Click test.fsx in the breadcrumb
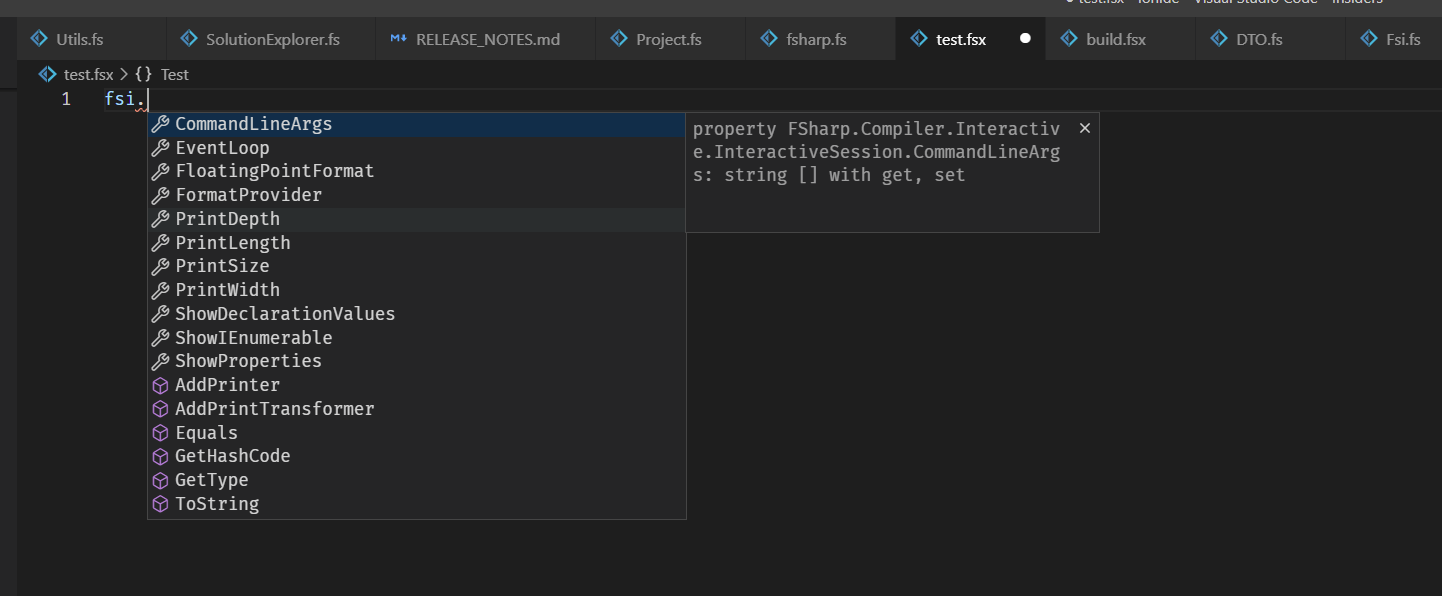Viewport: 1442px width, 596px height. click(89, 74)
